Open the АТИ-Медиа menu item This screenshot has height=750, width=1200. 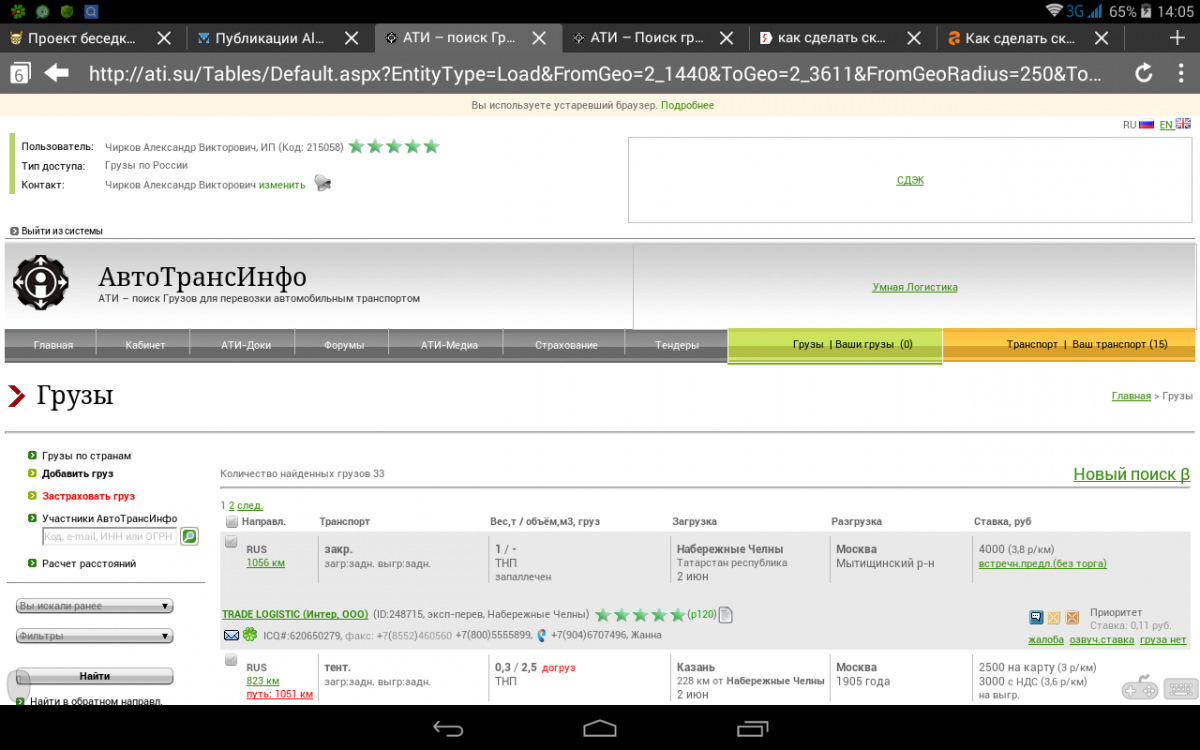click(x=449, y=345)
